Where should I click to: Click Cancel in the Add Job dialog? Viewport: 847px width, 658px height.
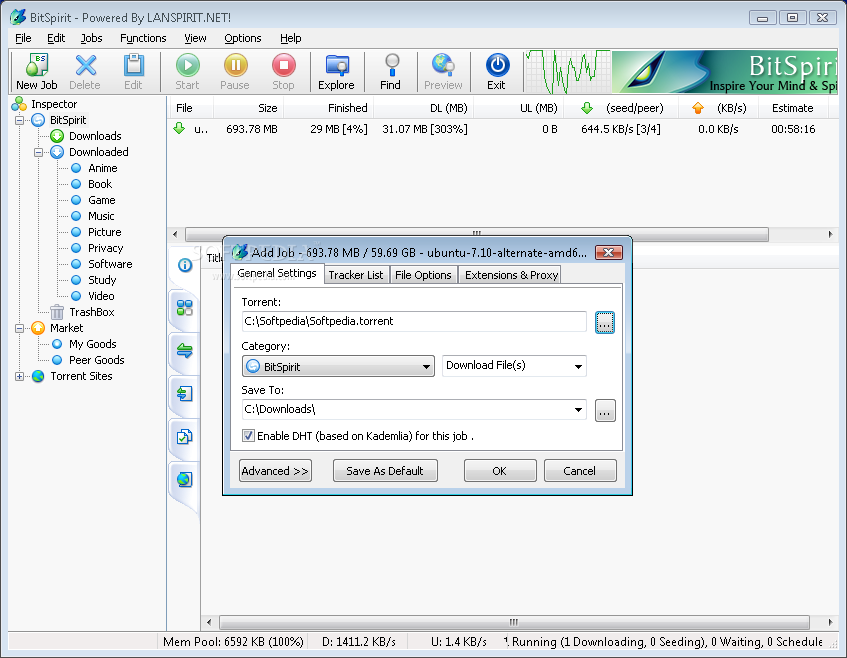[580, 471]
